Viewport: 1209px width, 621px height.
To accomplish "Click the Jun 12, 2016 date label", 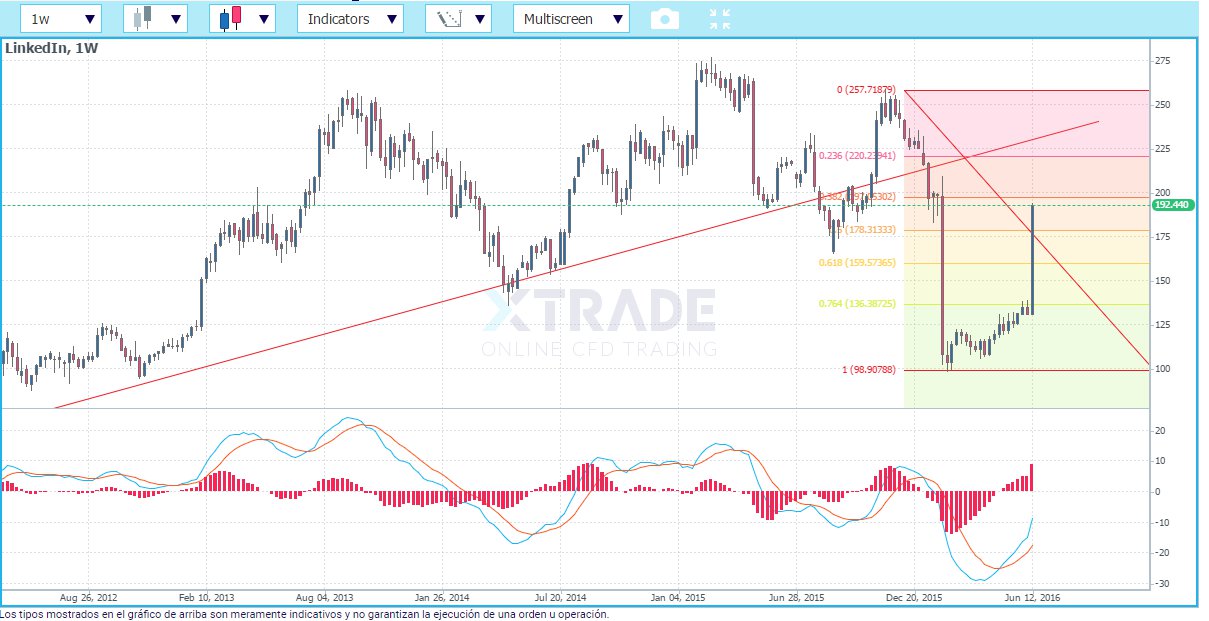I will pyautogui.click(x=1033, y=597).
